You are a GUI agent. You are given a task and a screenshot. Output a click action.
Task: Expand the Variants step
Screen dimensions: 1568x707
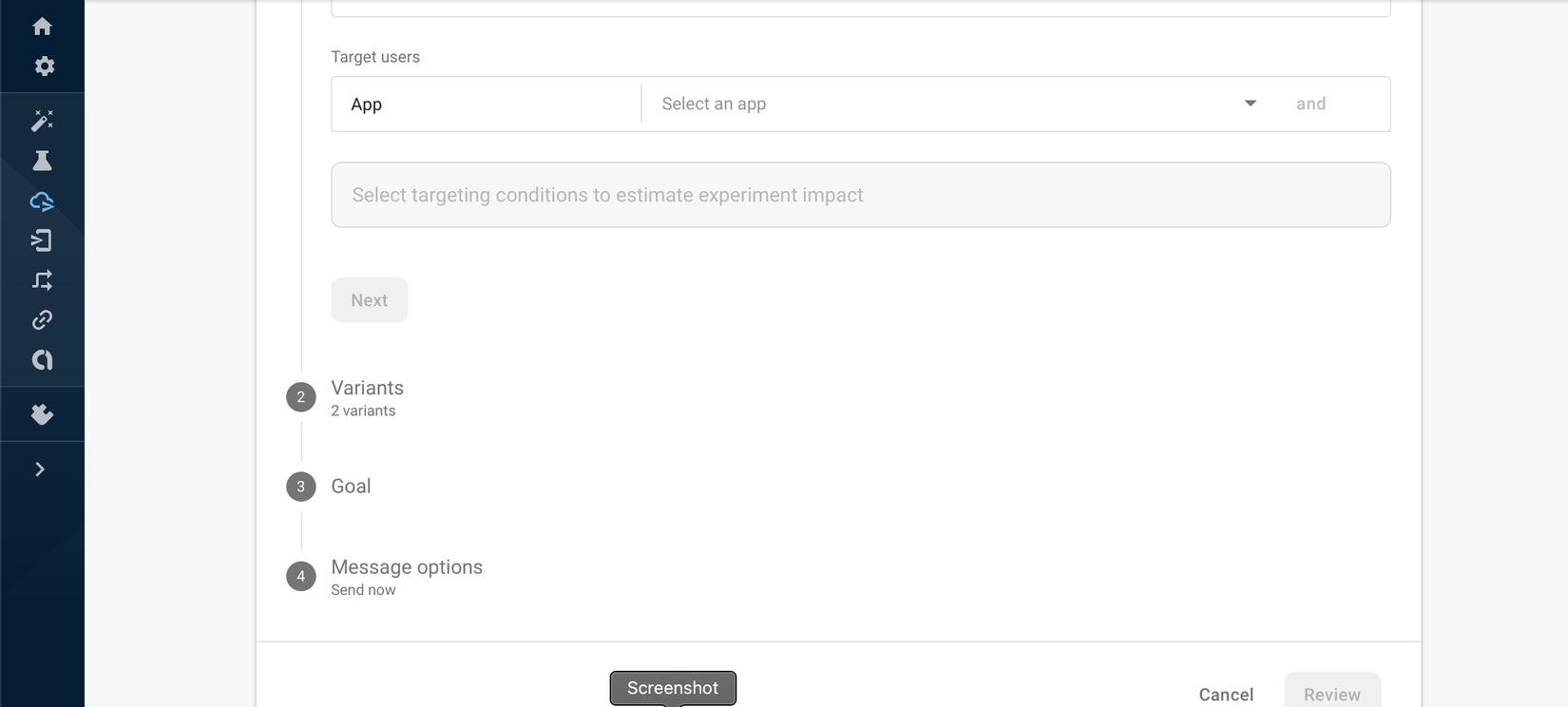[367, 389]
